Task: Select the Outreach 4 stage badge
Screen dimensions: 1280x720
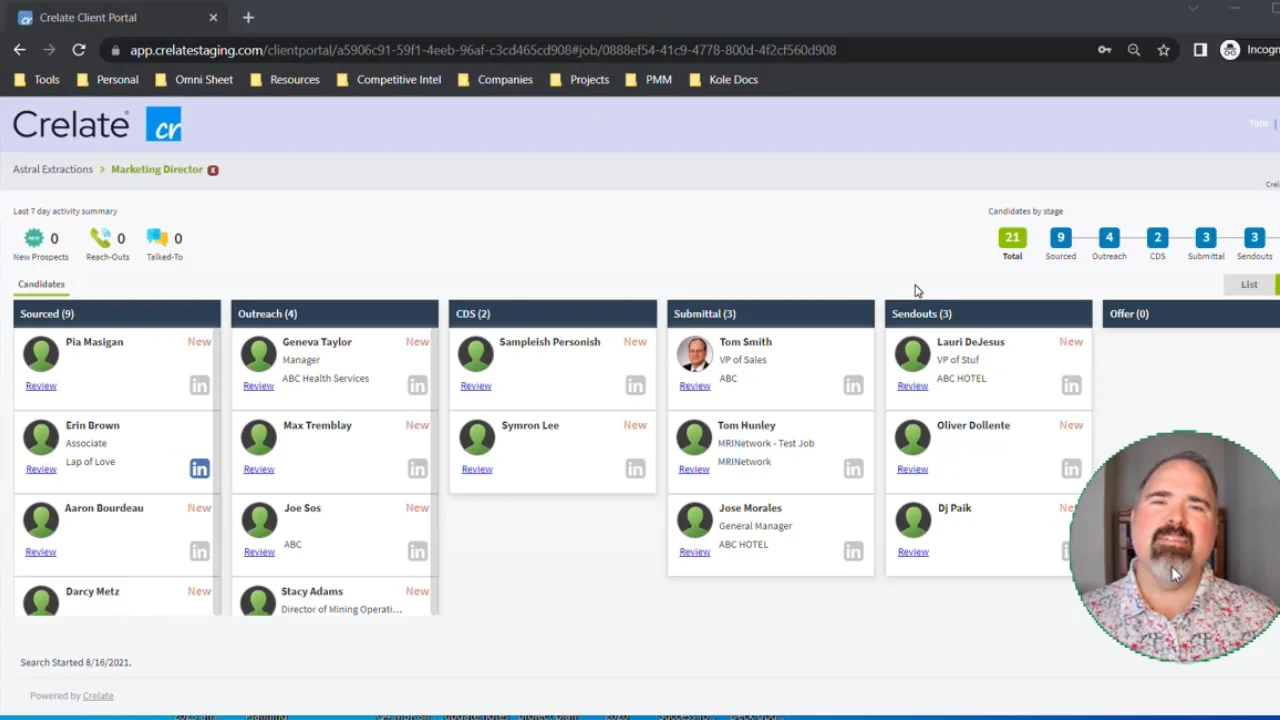Action: coord(1109,238)
